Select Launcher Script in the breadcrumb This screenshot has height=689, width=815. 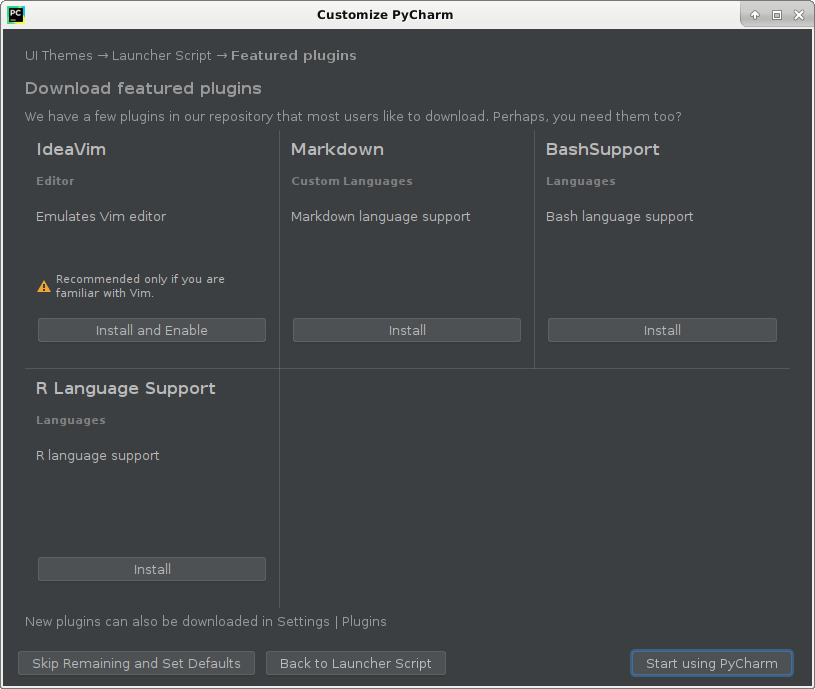(x=162, y=56)
